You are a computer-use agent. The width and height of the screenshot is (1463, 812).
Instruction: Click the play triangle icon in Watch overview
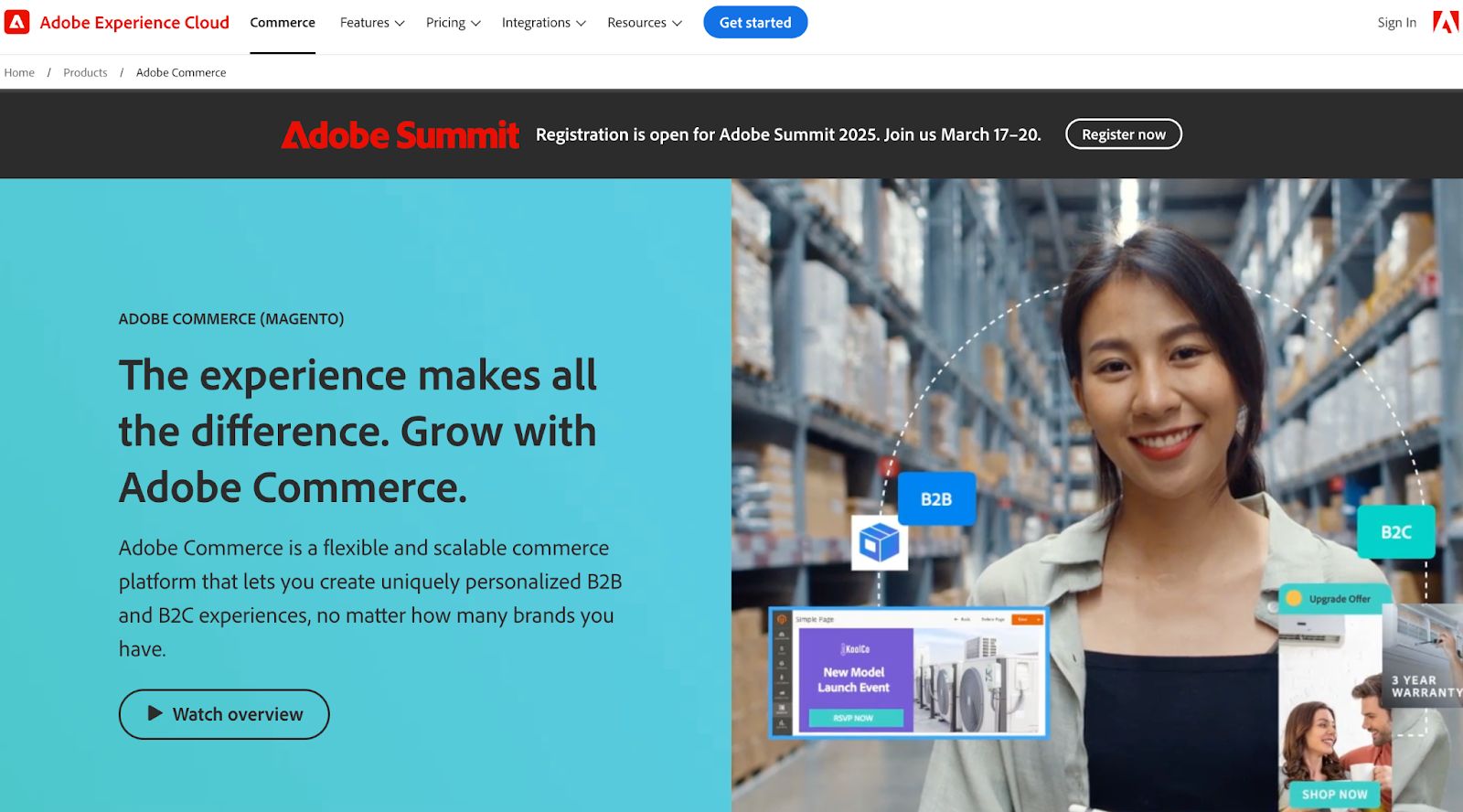[155, 713]
